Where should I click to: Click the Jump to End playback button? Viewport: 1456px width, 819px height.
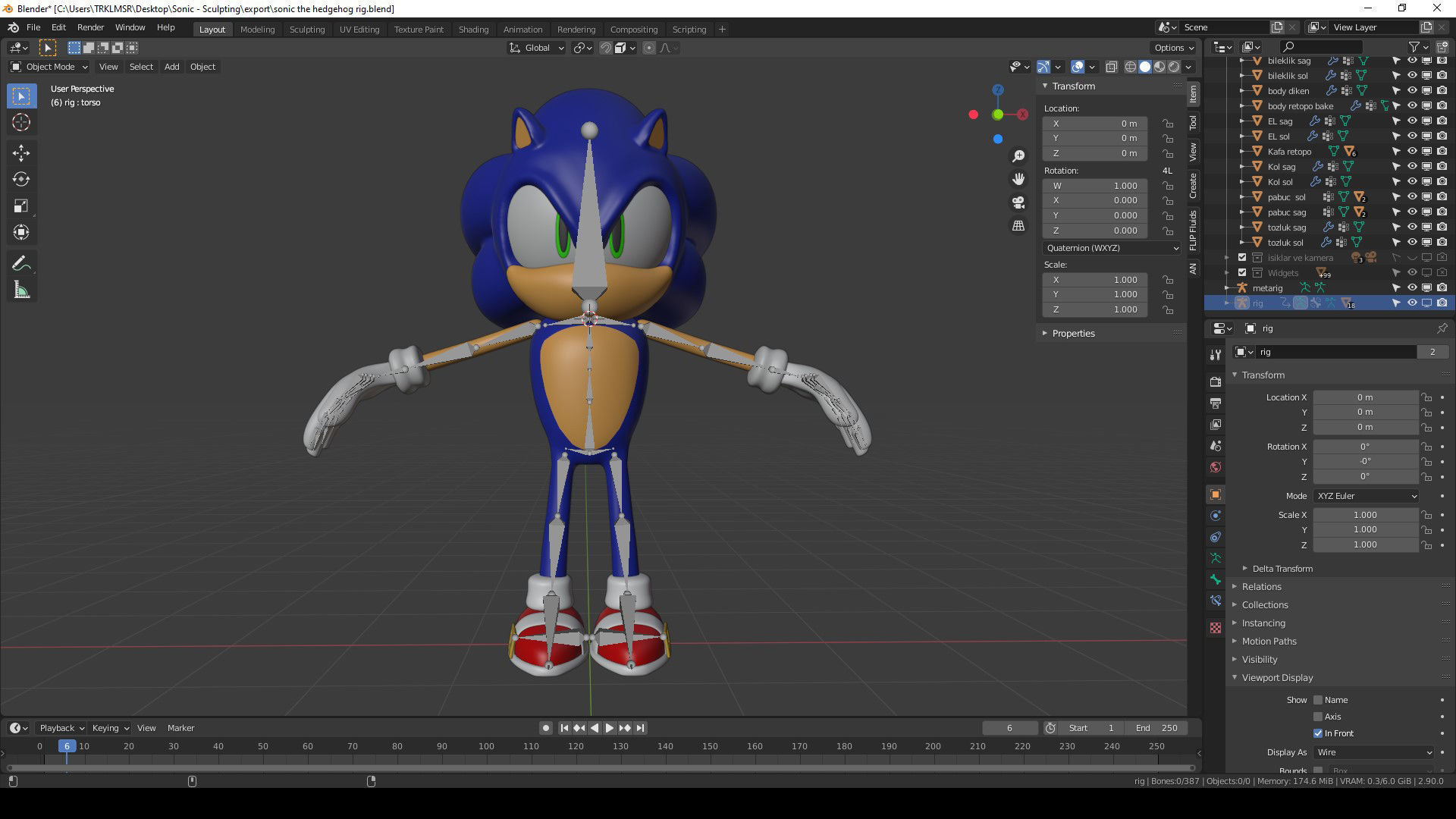(641, 728)
